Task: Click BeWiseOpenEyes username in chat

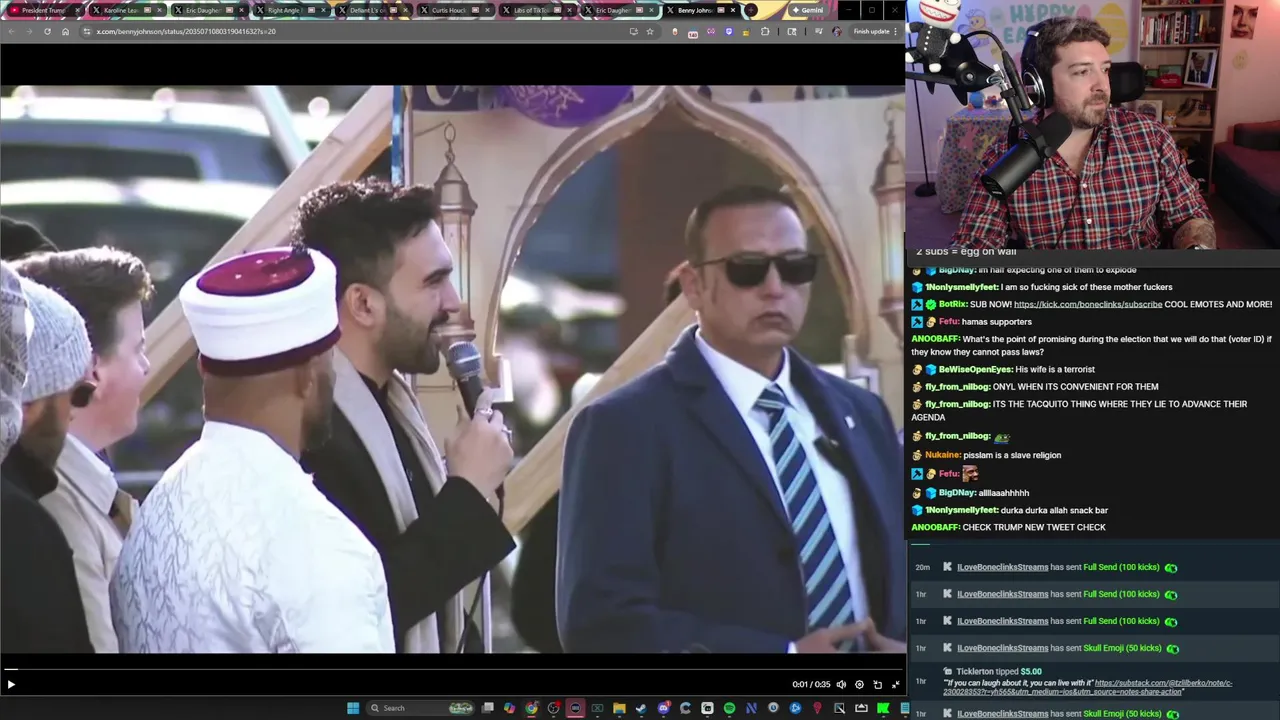Action: point(975,369)
